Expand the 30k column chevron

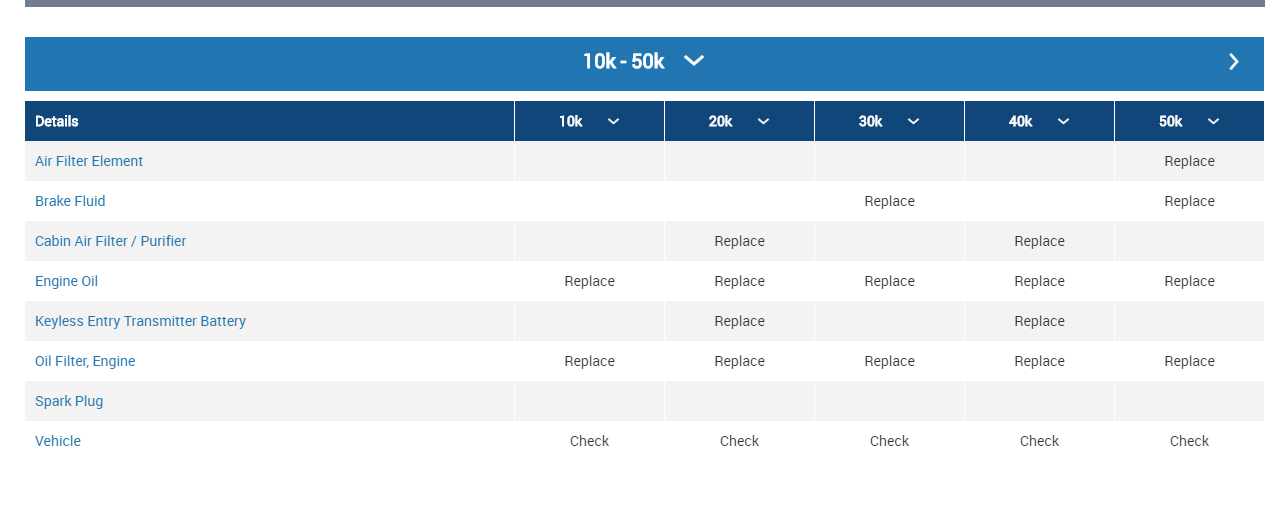click(913, 121)
